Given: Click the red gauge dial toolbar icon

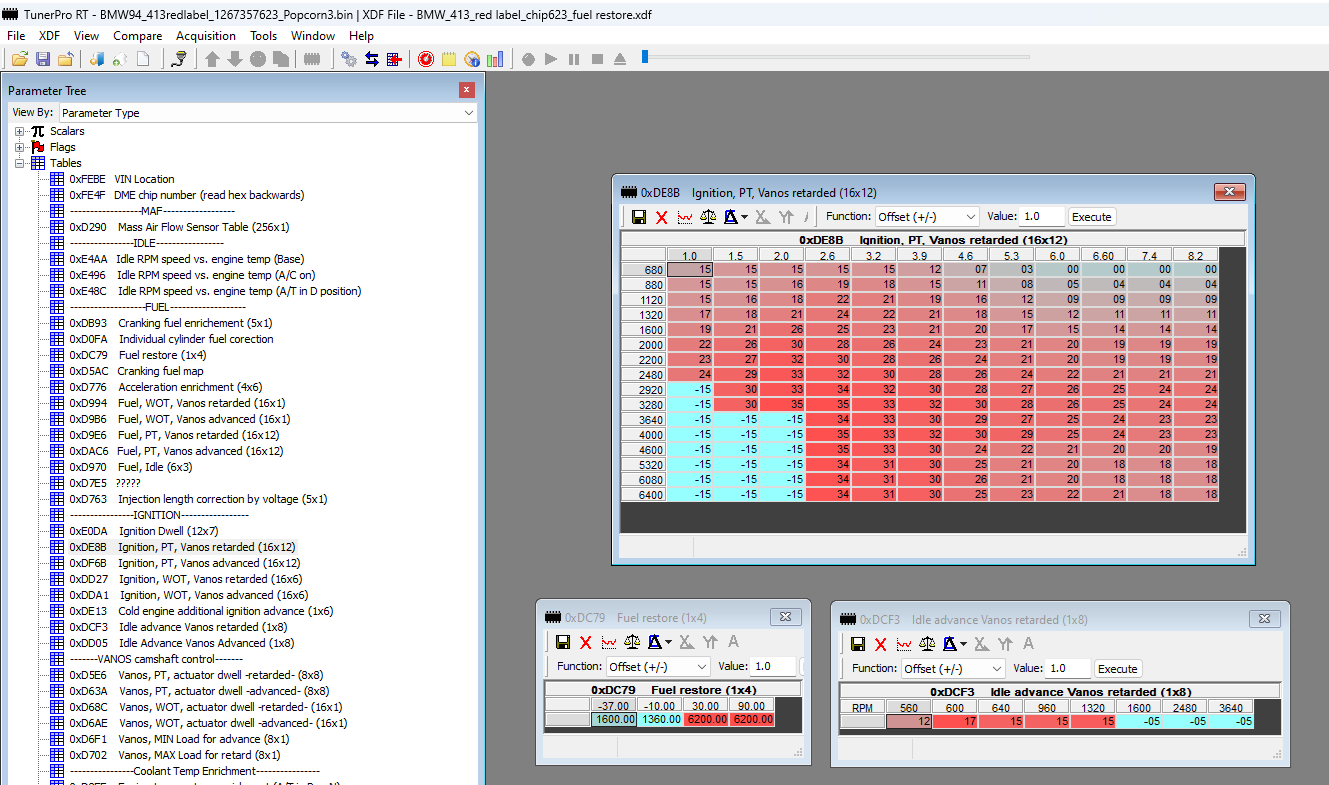Looking at the screenshot, I should [426, 59].
